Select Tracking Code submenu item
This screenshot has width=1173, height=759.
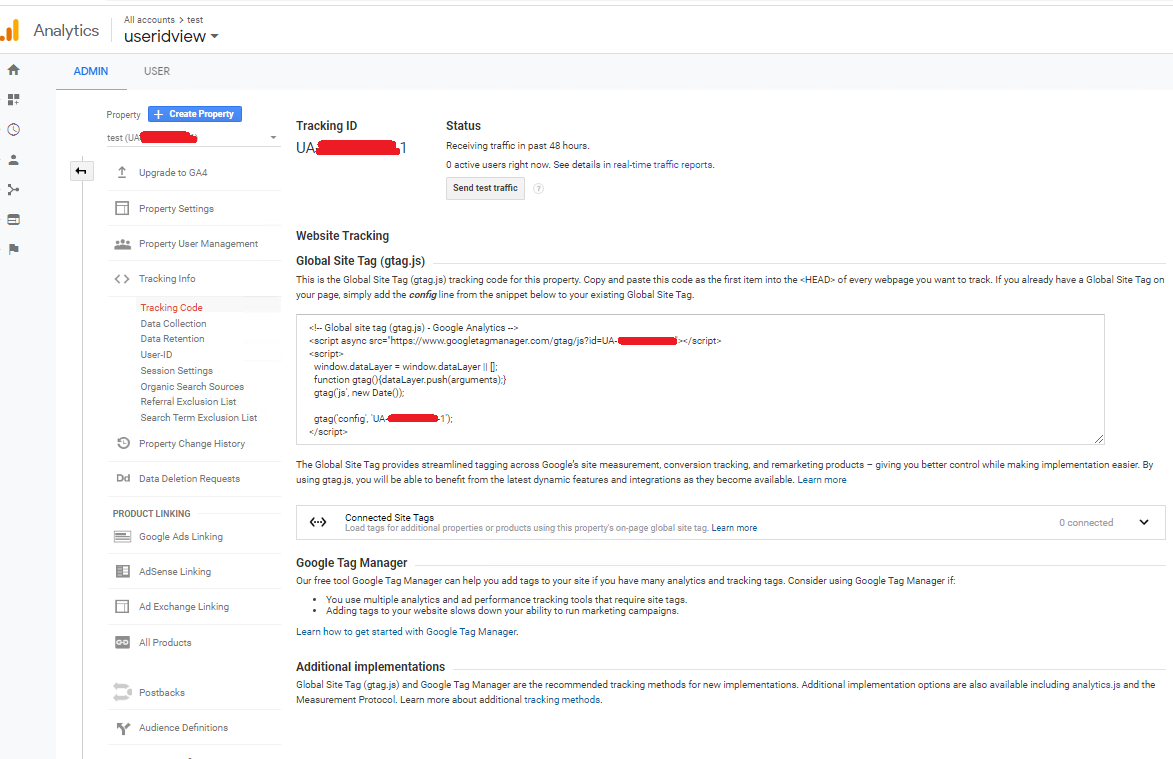point(171,307)
